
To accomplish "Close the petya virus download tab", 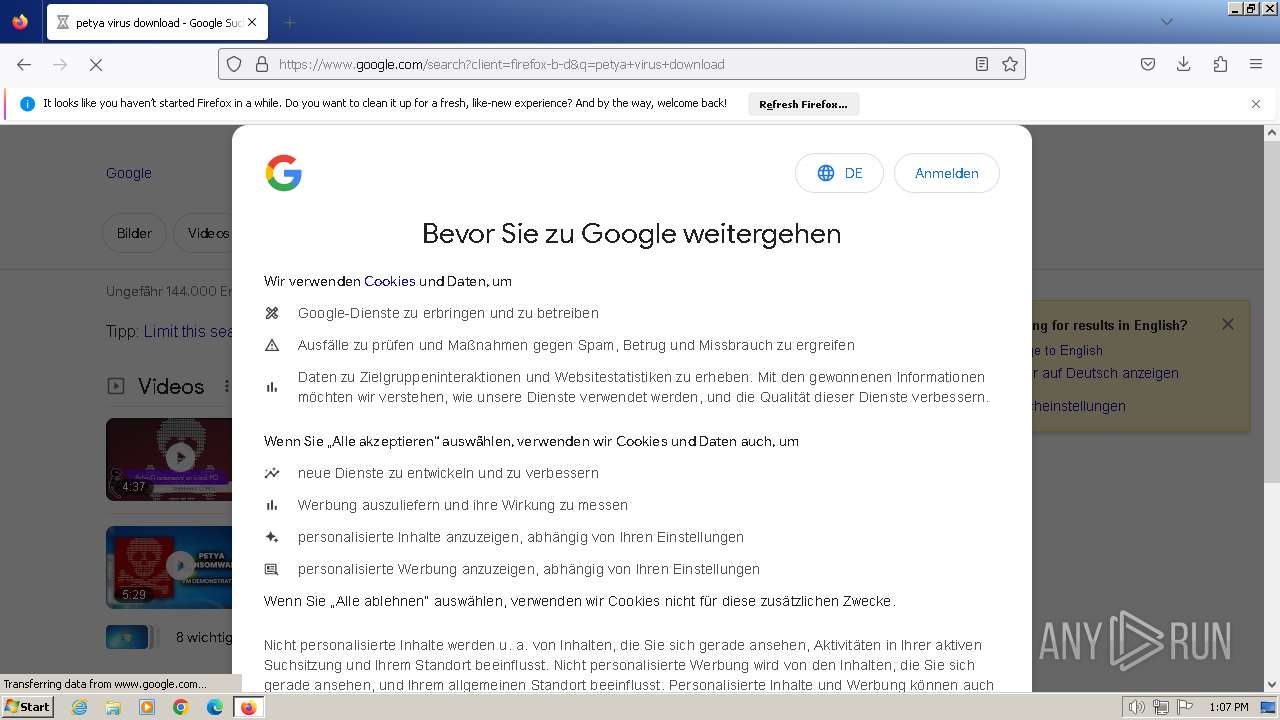I will coord(251,22).
